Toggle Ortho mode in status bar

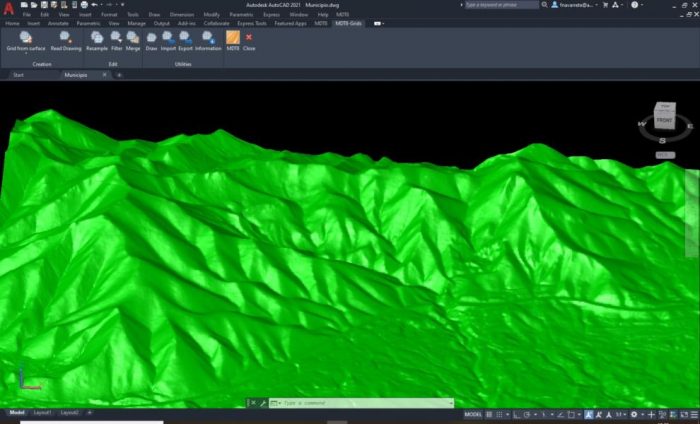(517, 415)
